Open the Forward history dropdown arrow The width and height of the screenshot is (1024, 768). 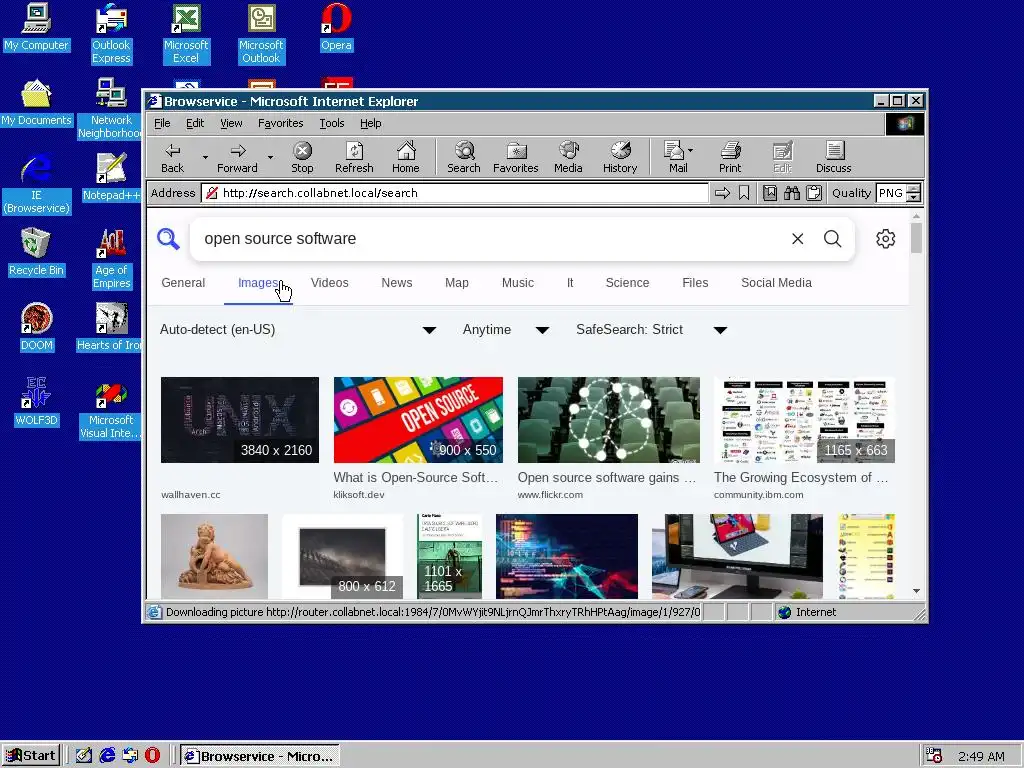coord(270,157)
